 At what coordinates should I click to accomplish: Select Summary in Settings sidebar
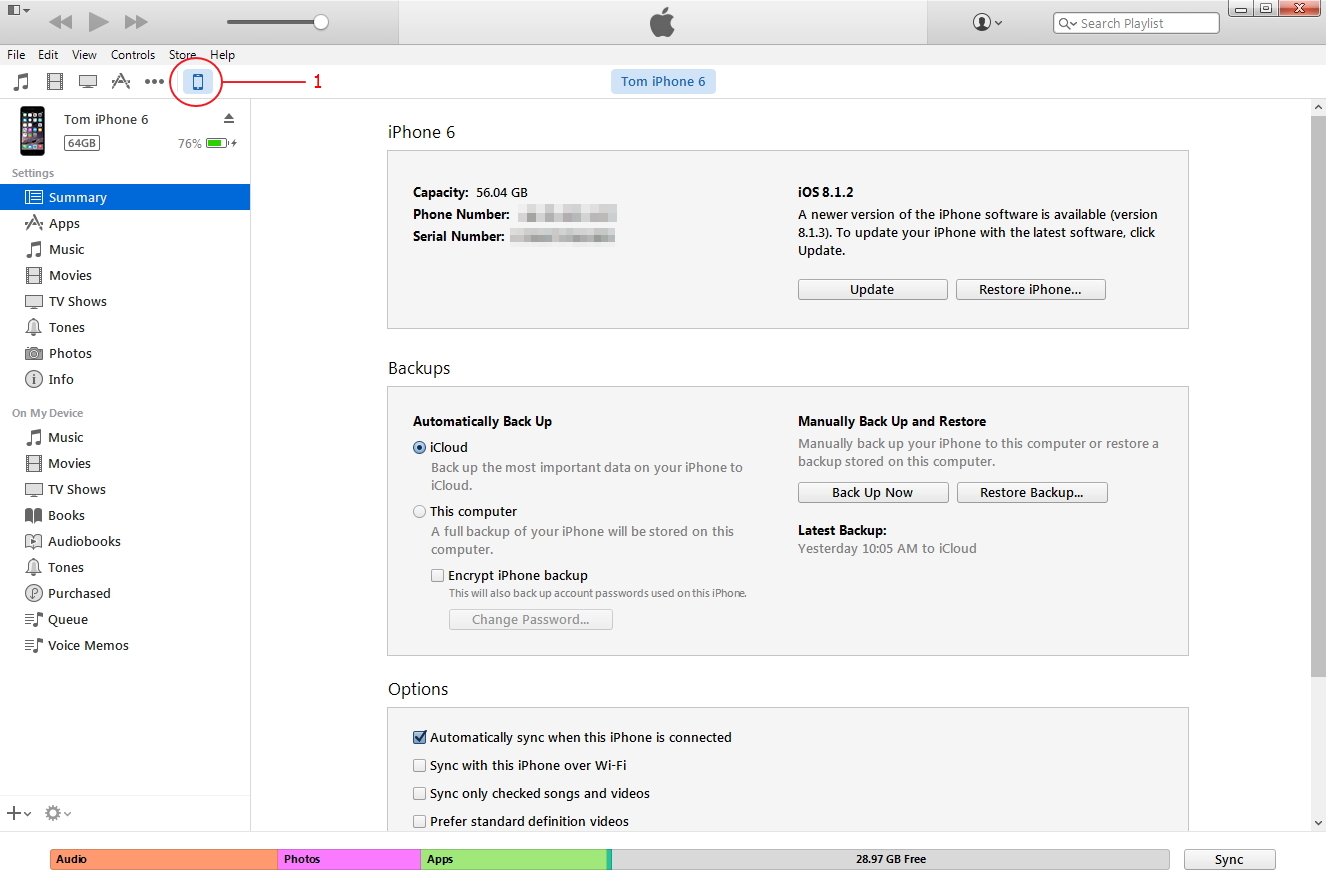coord(125,197)
